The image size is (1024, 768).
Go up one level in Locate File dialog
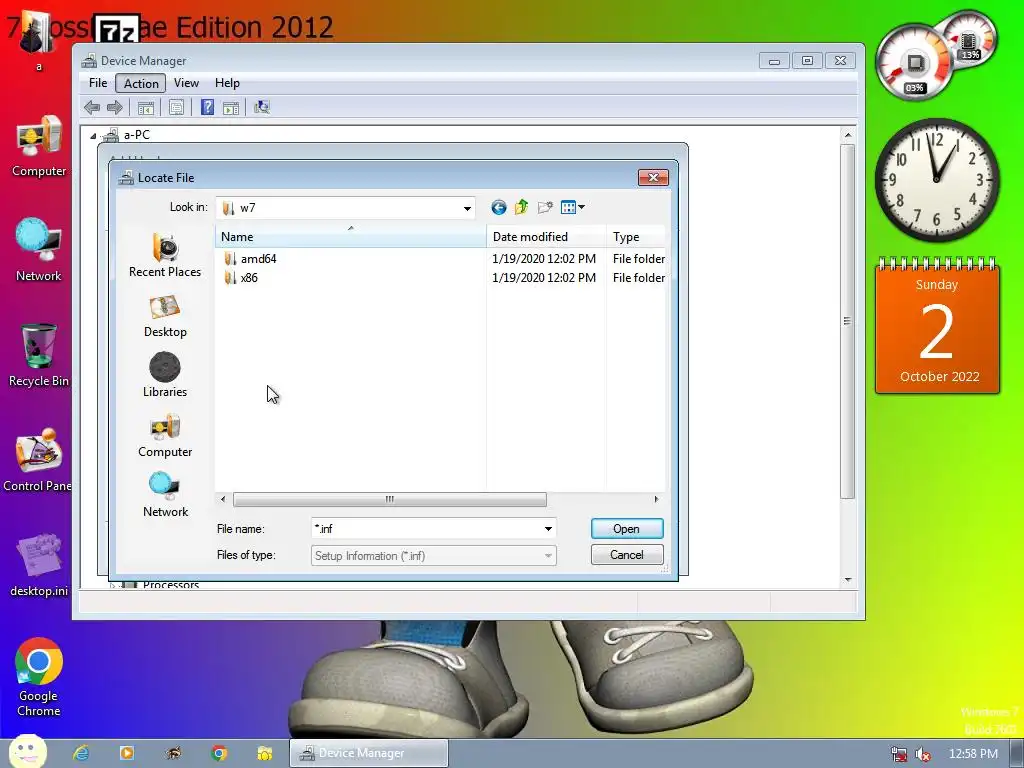coord(521,208)
